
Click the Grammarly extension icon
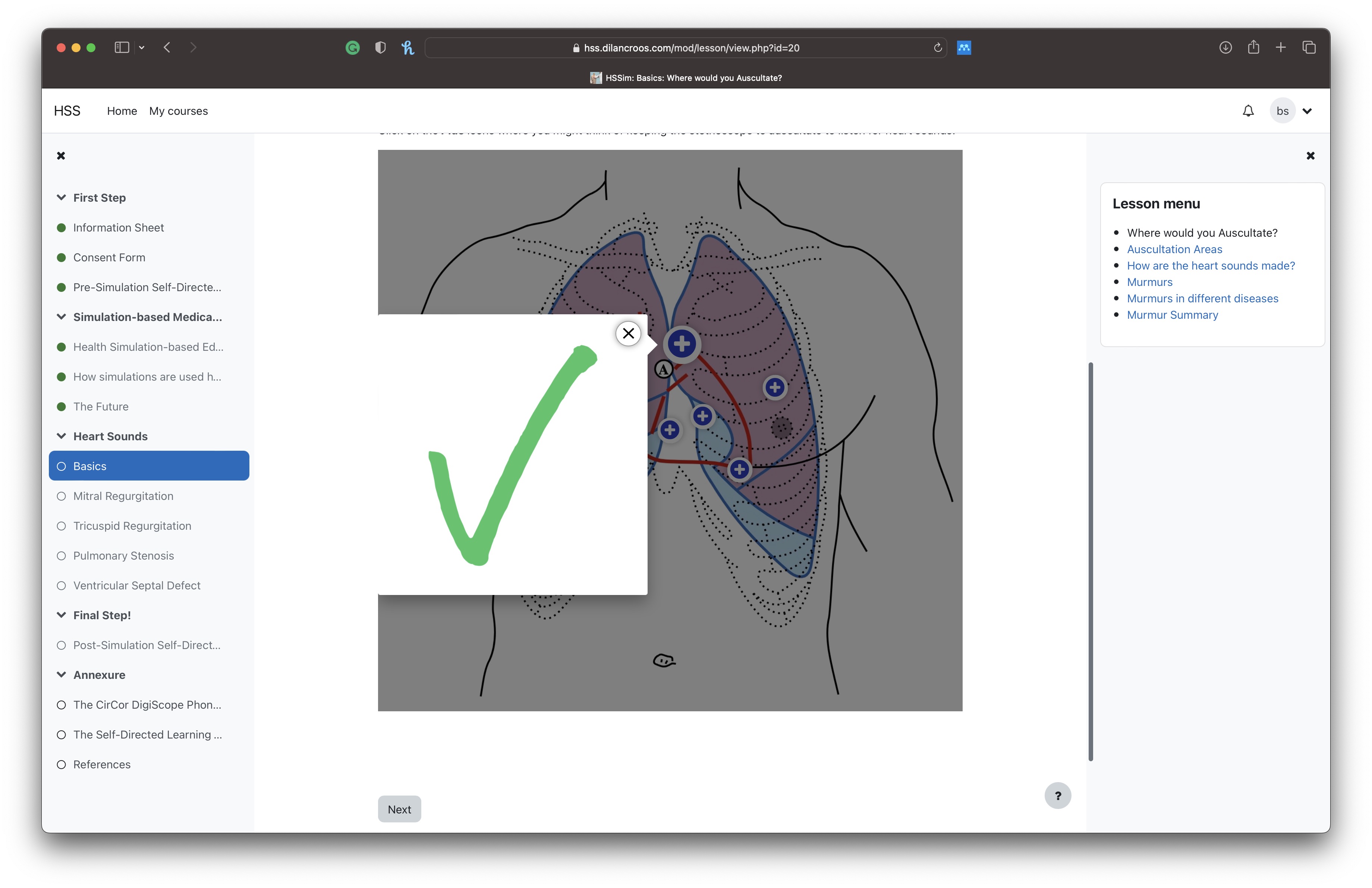coord(353,48)
